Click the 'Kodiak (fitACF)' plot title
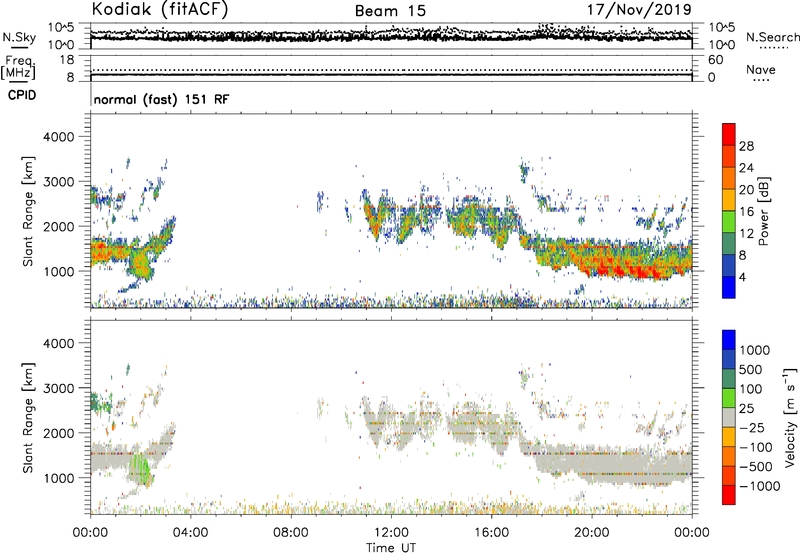This screenshot has height=554, width=800. (x=160, y=9)
